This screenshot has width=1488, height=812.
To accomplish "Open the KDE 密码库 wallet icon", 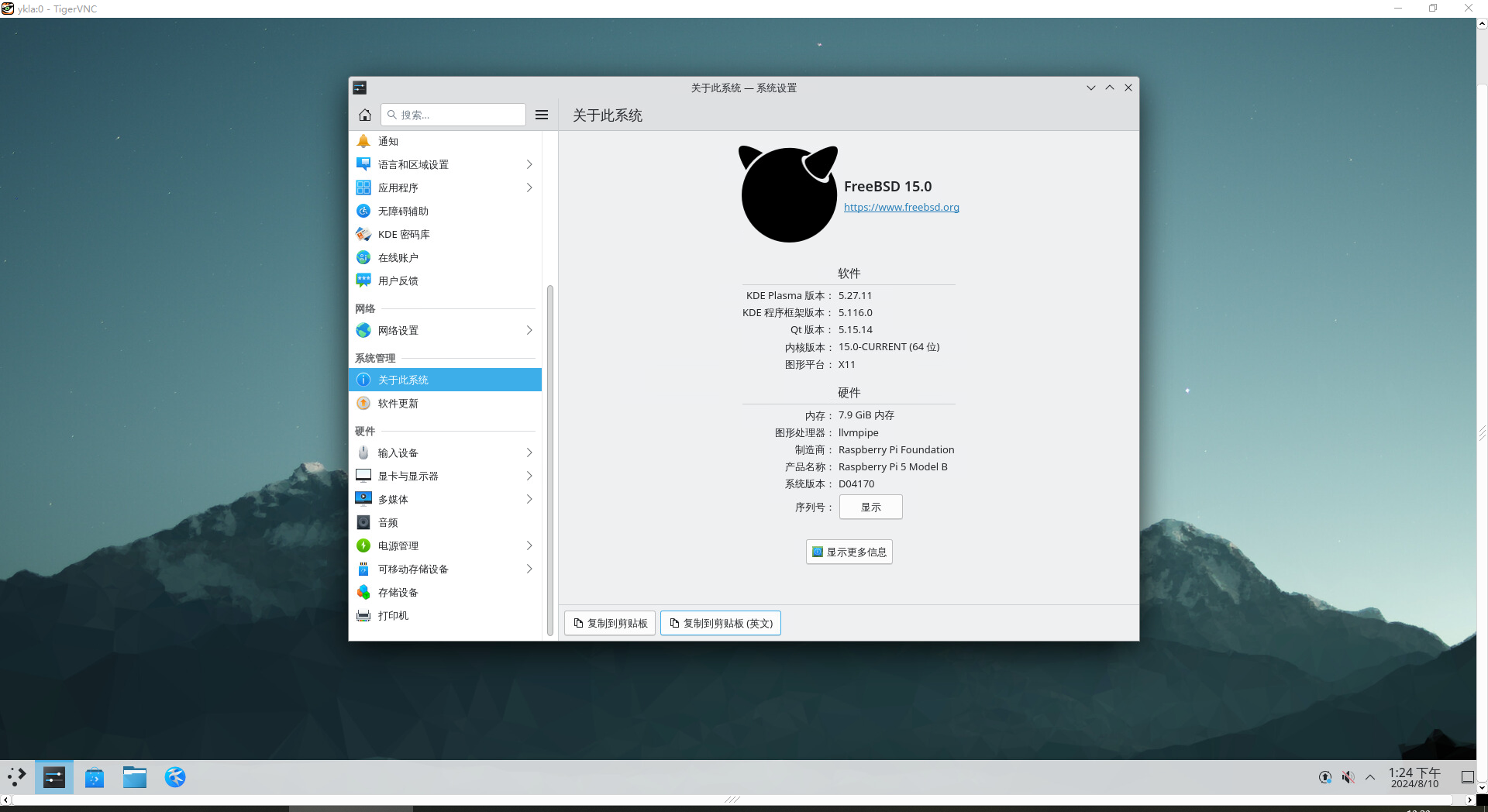I will click(363, 234).
